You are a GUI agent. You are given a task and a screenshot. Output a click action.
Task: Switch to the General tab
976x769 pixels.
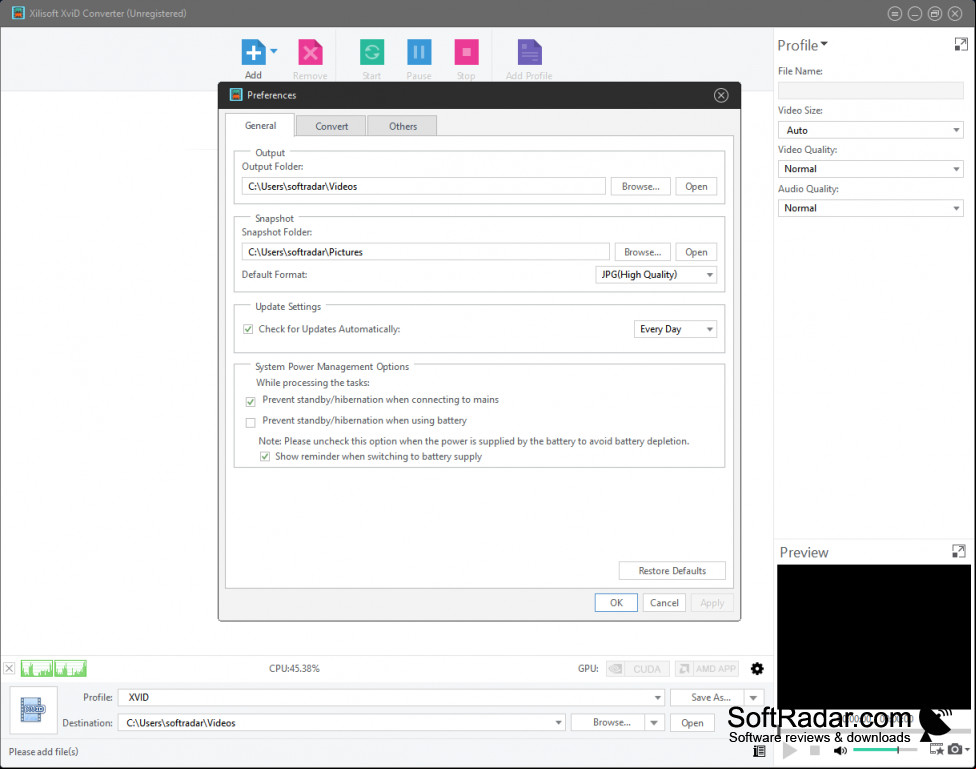260,125
